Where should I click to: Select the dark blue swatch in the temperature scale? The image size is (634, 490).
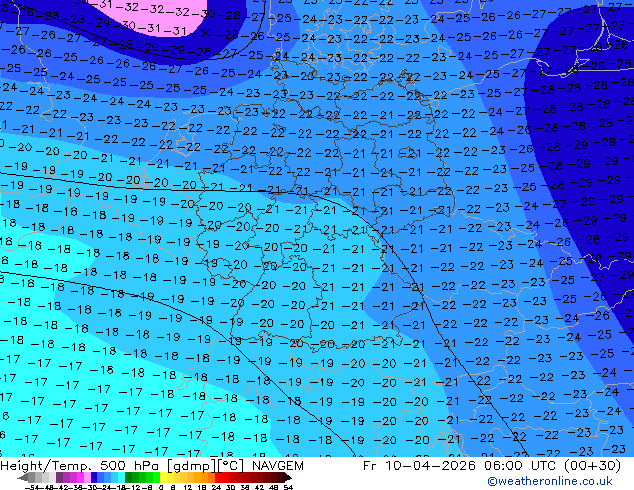pyautogui.click(x=94, y=477)
